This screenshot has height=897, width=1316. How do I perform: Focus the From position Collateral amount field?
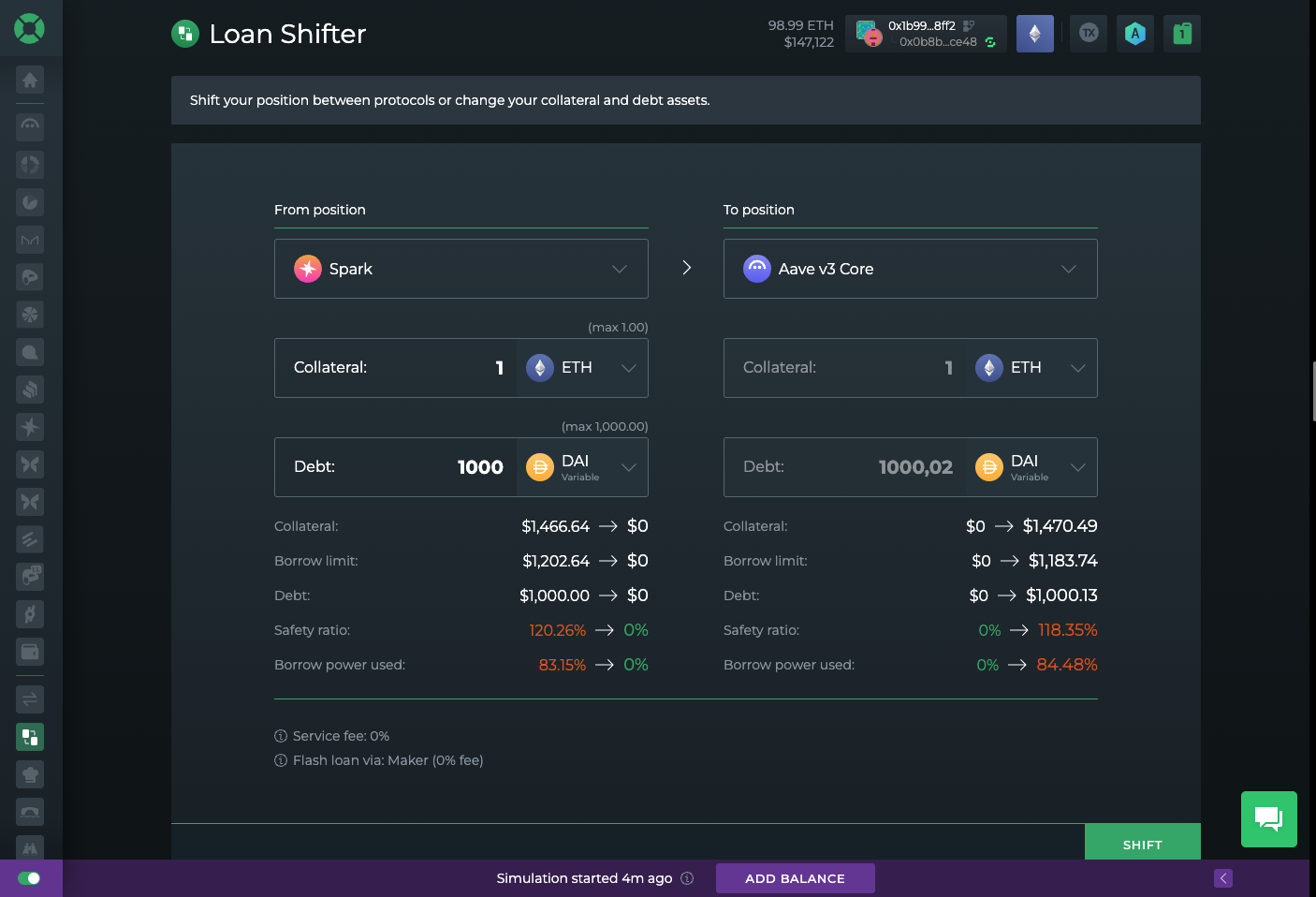pyautogui.click(x=396, y=368)
